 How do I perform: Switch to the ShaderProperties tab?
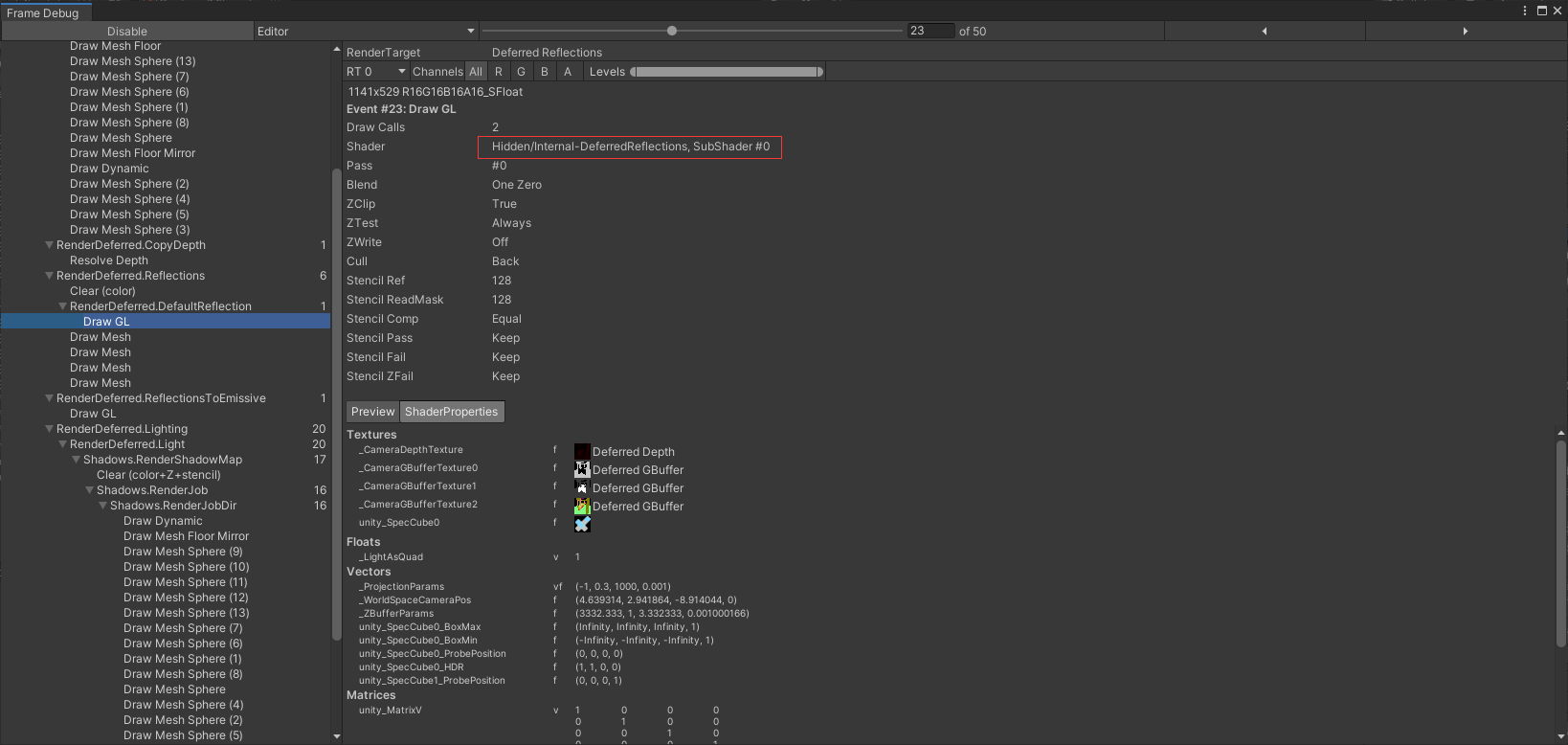[x=452, y=412]
